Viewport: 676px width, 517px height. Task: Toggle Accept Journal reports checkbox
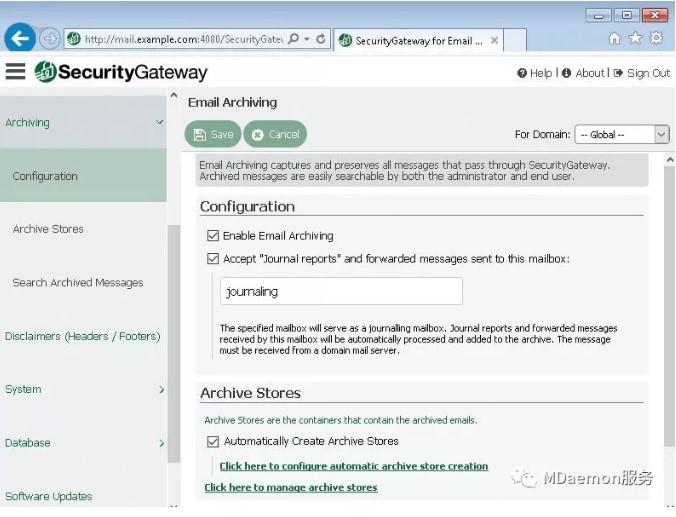point(213,259)
